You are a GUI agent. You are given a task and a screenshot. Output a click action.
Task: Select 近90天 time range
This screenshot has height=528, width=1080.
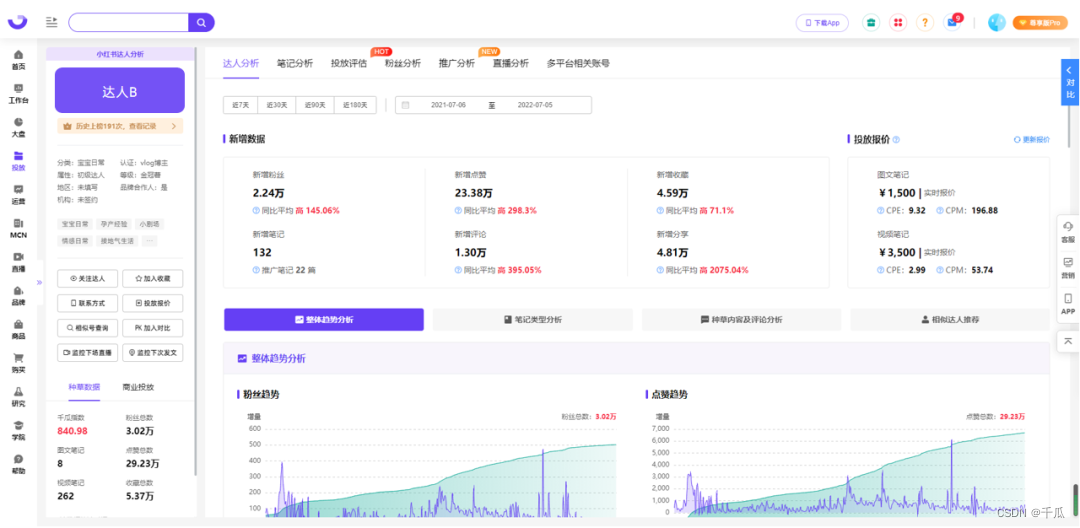315,105
